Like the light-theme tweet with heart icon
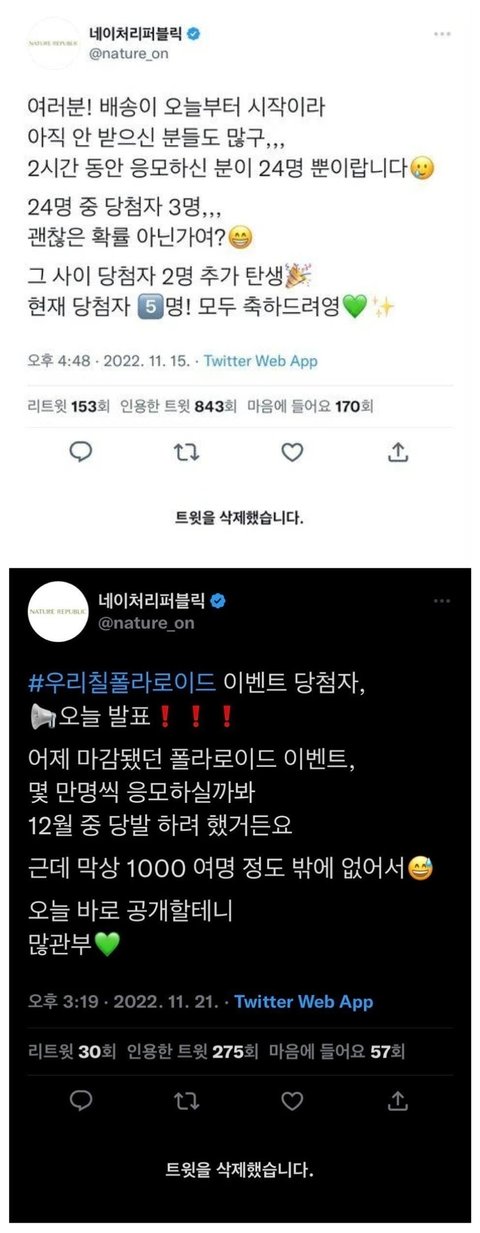 (x=292, y=453)
